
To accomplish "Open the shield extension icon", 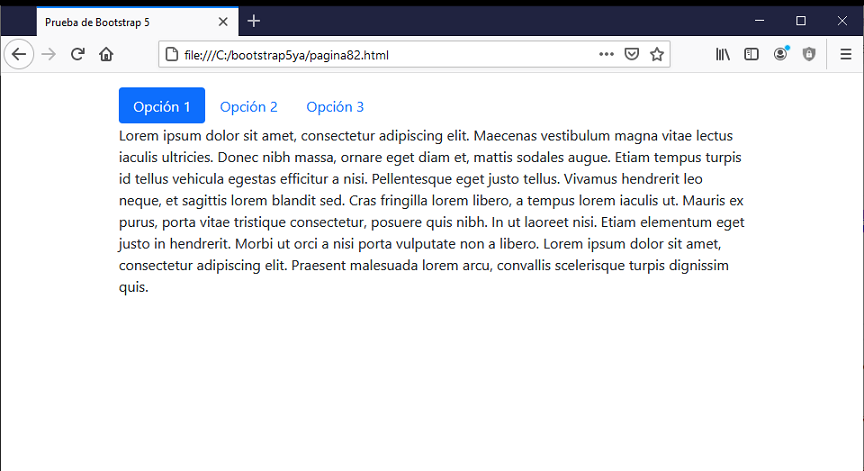I will [809, 54].
